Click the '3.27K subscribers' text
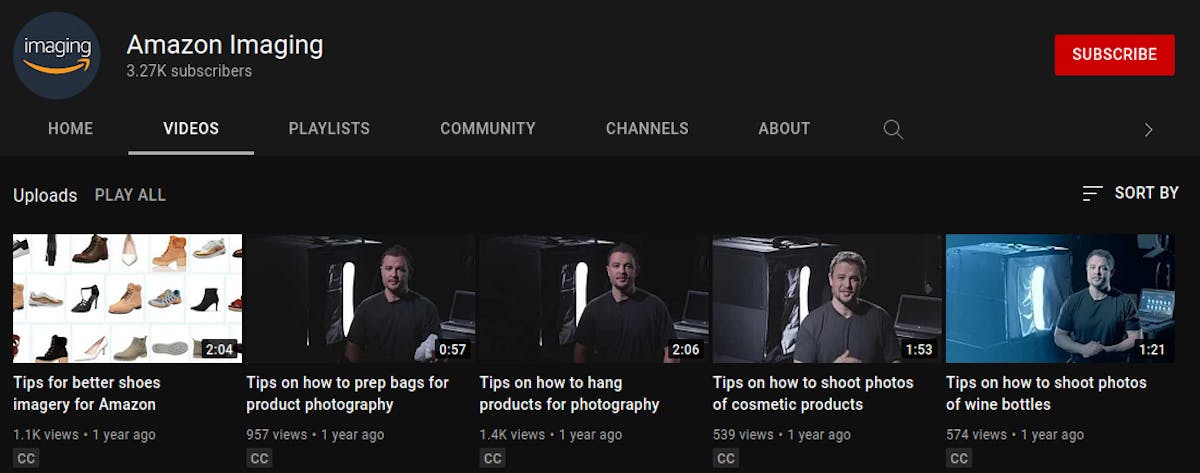 pyautogui.click(x=189, y=72)
